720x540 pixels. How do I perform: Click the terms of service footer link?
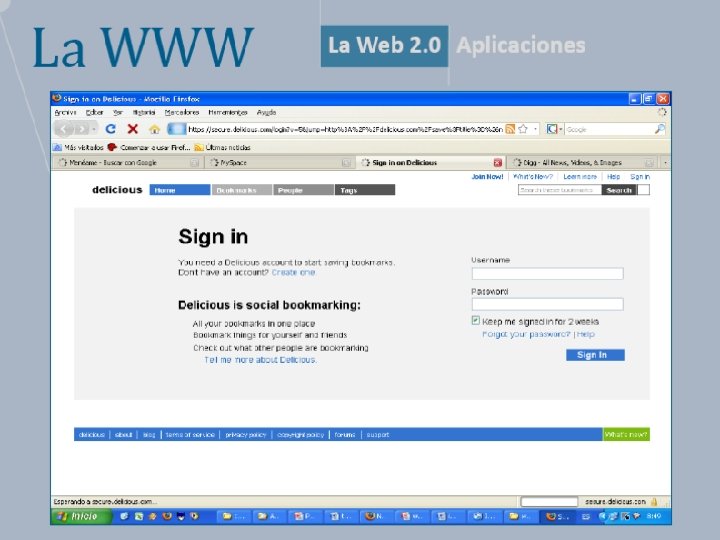pos(190,435)
